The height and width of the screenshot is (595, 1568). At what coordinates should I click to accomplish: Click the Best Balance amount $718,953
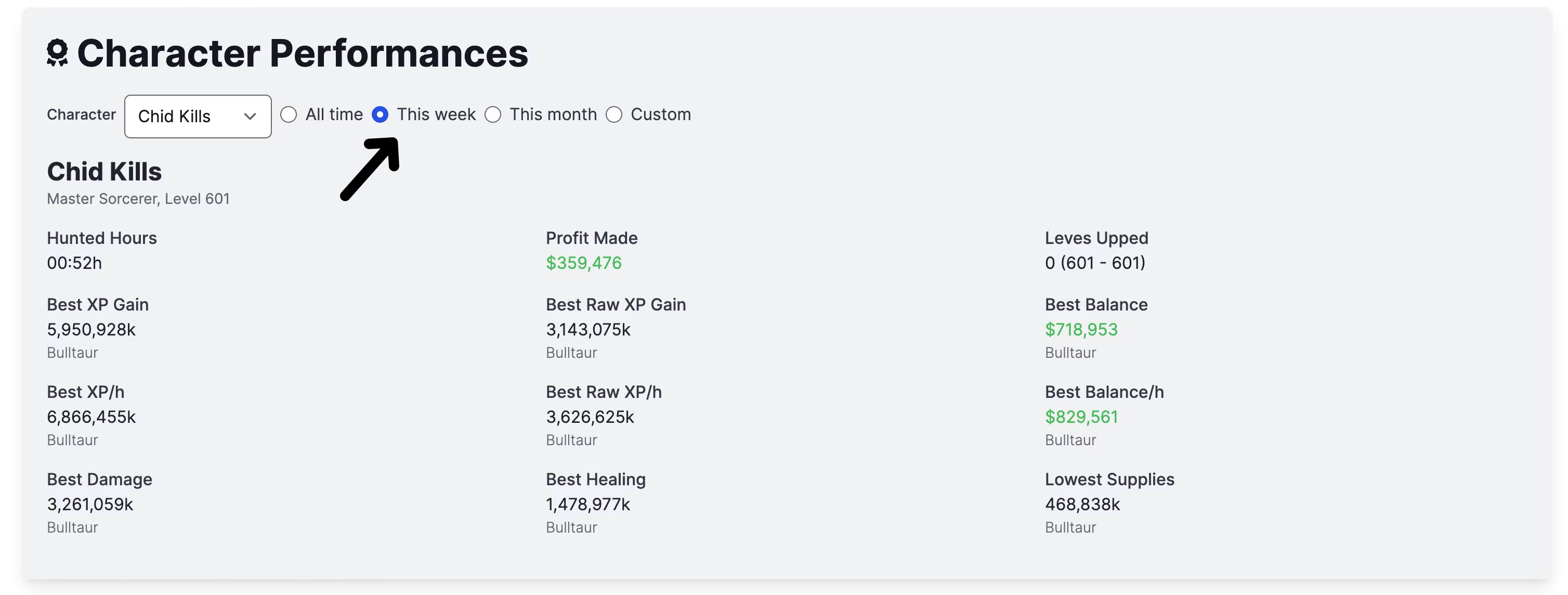(1081, 329)
